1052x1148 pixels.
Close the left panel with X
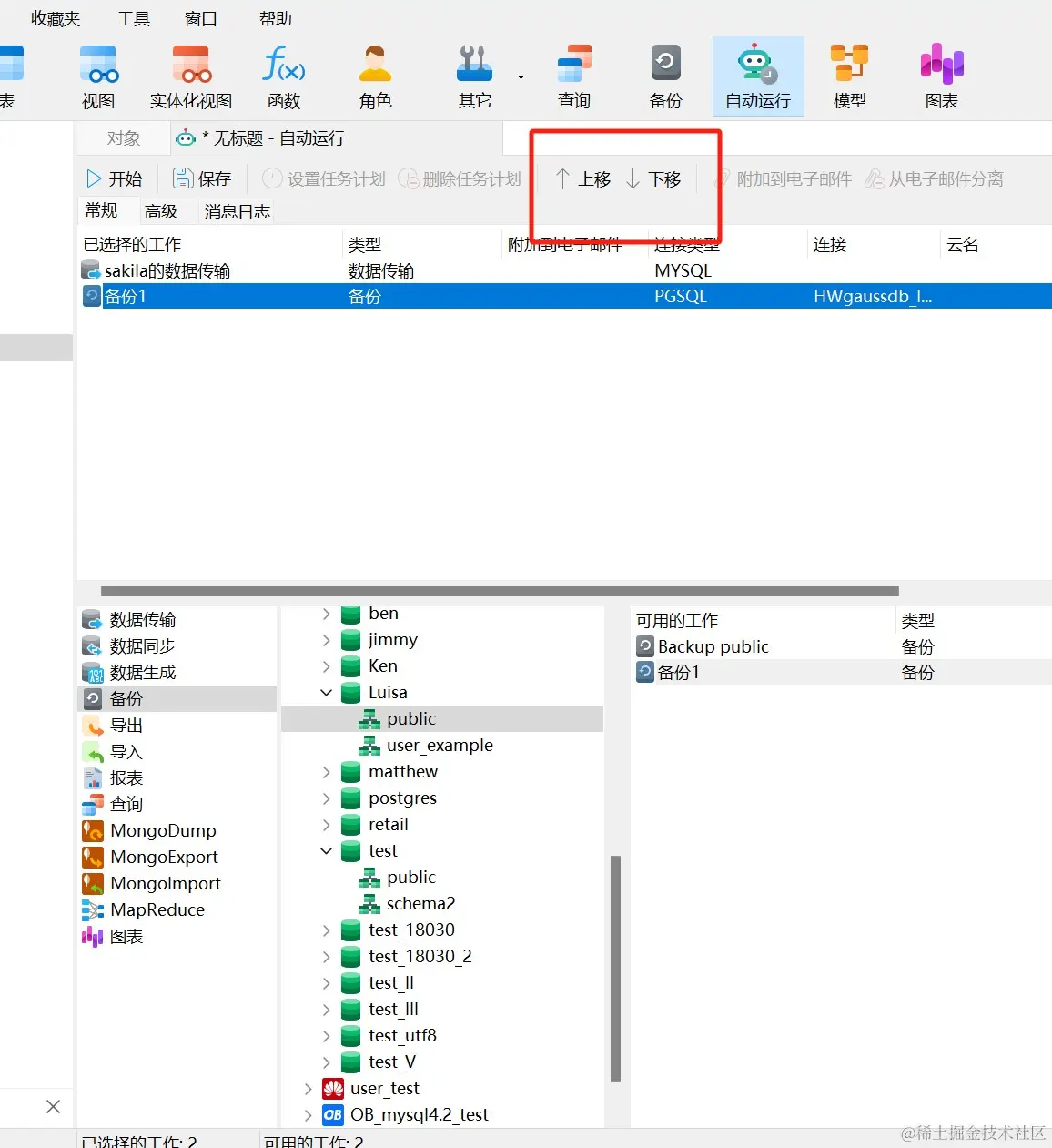54,1107
